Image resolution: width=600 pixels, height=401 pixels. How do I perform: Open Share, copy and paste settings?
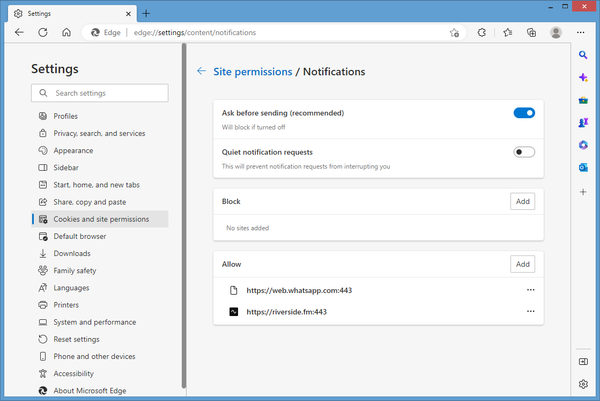[99, 202]
